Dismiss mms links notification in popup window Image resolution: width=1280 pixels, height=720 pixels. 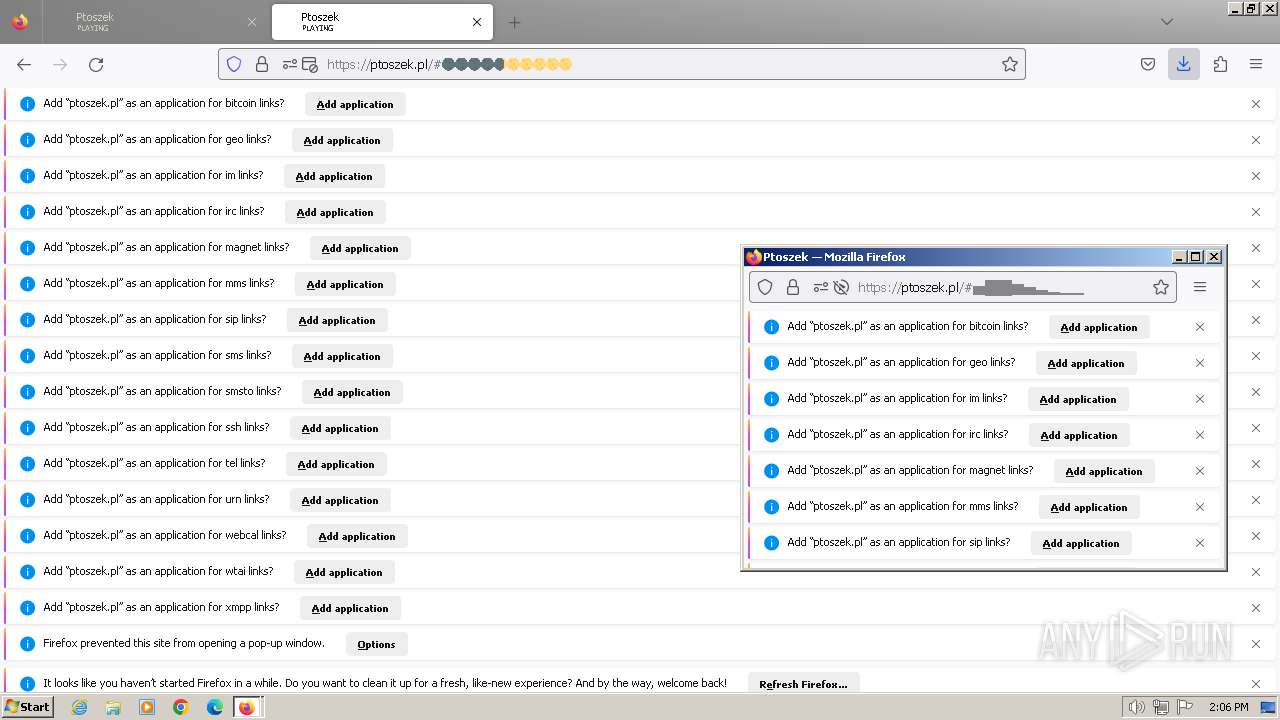click(1200, 507)
